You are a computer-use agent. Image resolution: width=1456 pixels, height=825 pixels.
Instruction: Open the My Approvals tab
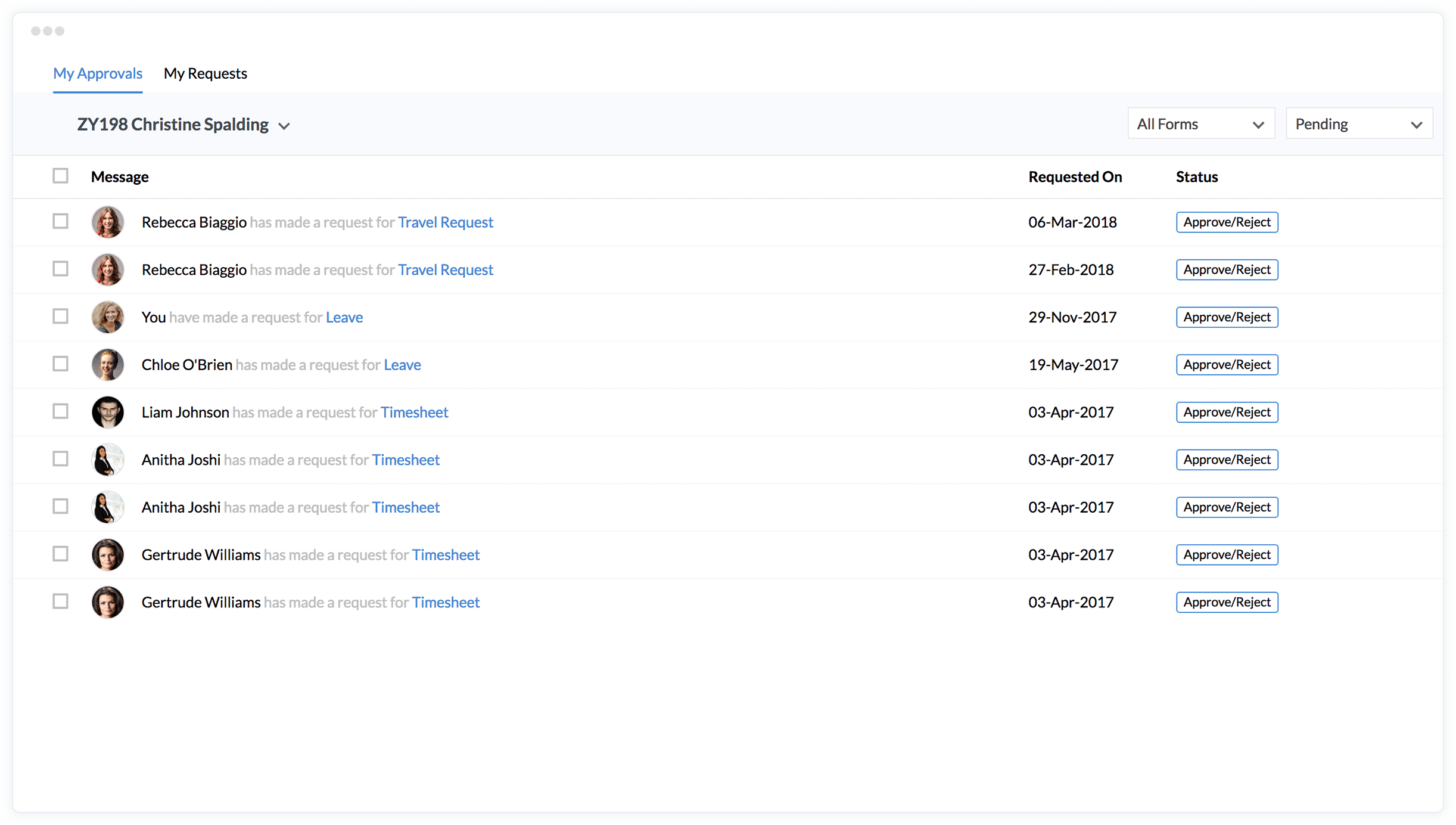click(x=98, y=73)
